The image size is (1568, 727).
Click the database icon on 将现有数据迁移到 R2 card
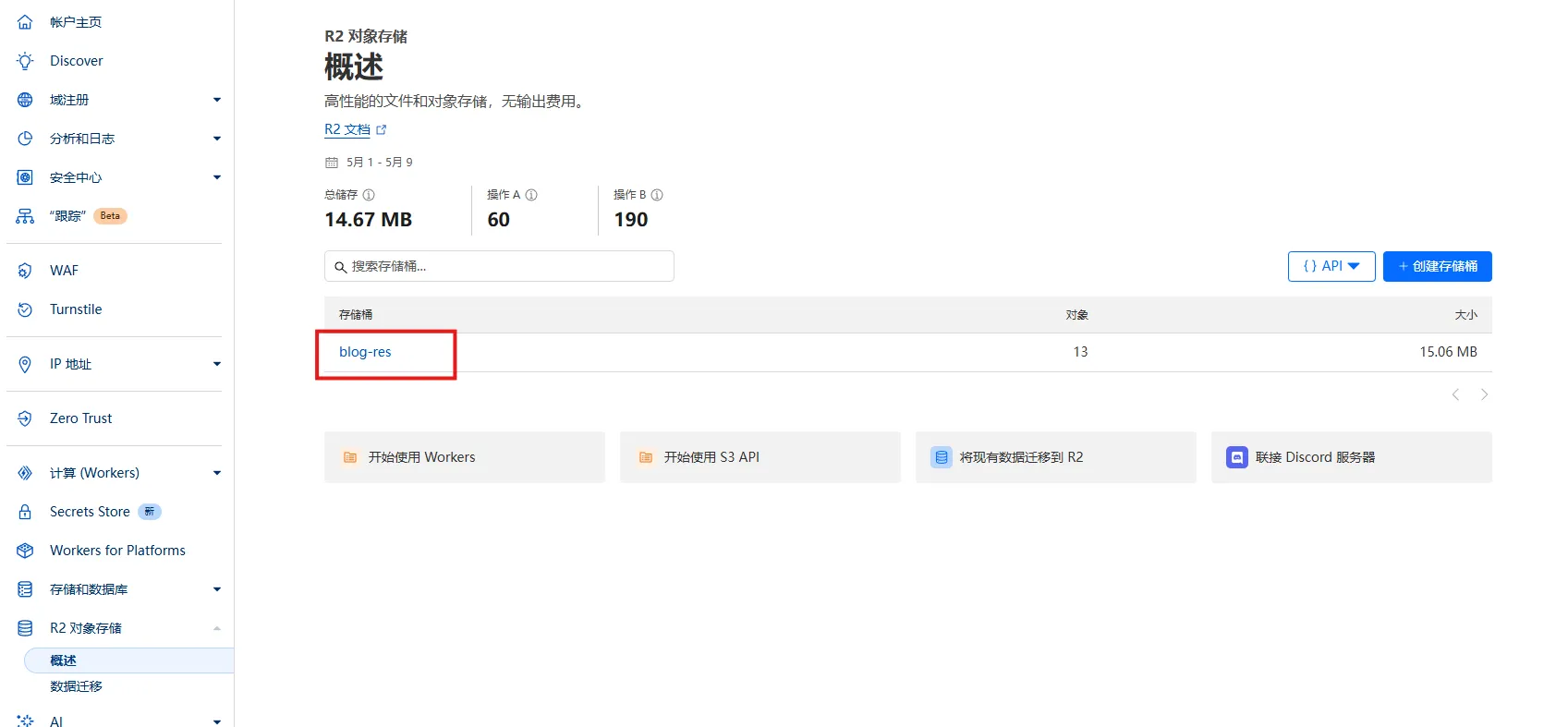coord(941,457)
